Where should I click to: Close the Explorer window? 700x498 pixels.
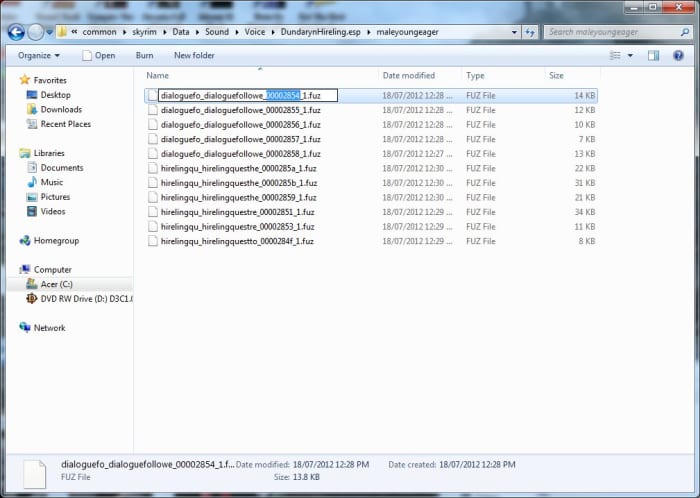(x=679, y=7)
